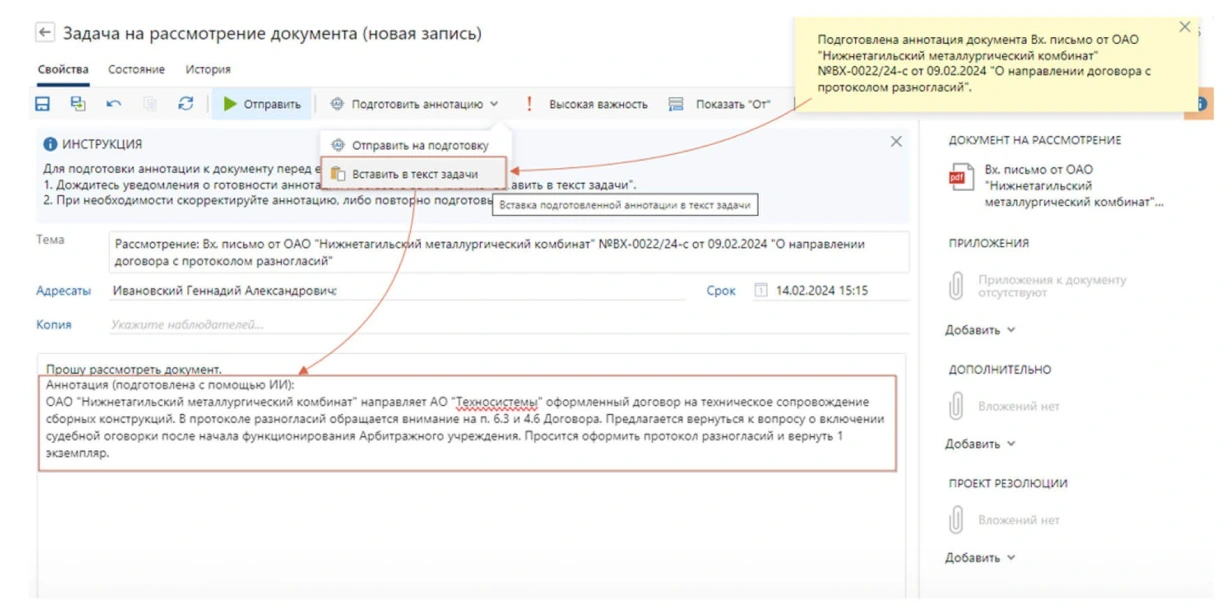Click the Undo arrow icon
Viewport: 1228px width, 614px height.
point(114,104)
